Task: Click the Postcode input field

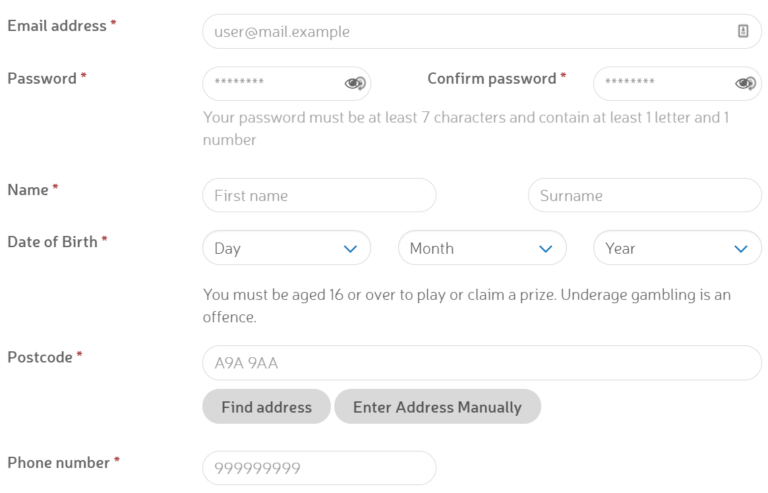Action: point(482,363)
